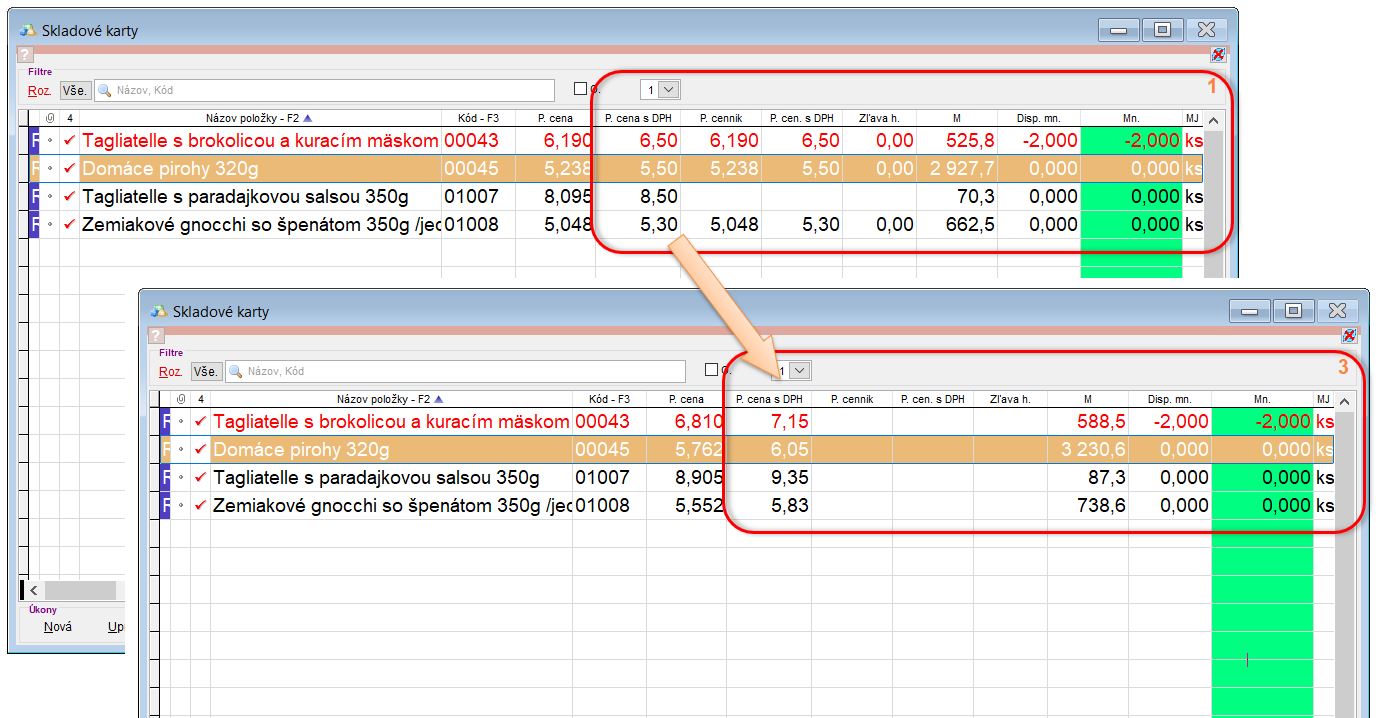Click the red check mark beside code 00043 in the back window
This screenshot has height=718, width=1383.
69,141
